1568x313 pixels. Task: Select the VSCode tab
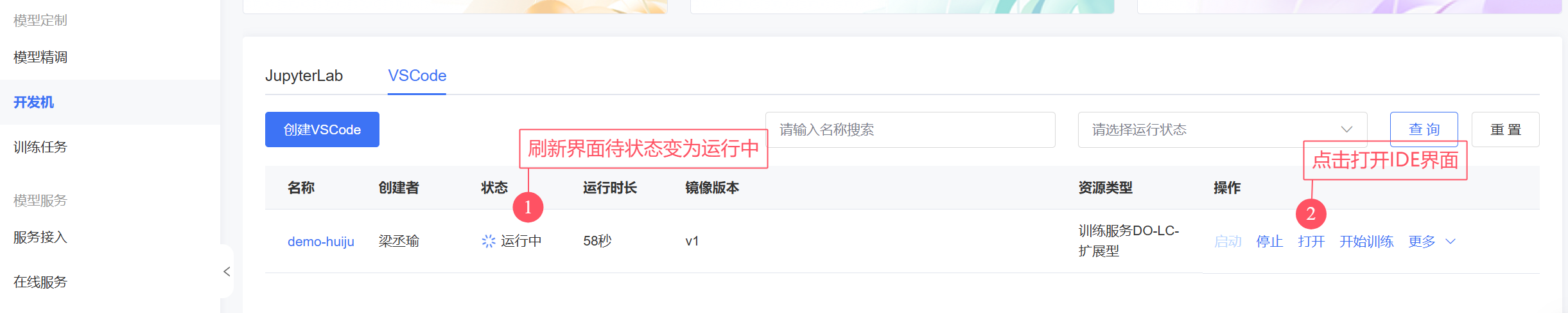point(417,76)
